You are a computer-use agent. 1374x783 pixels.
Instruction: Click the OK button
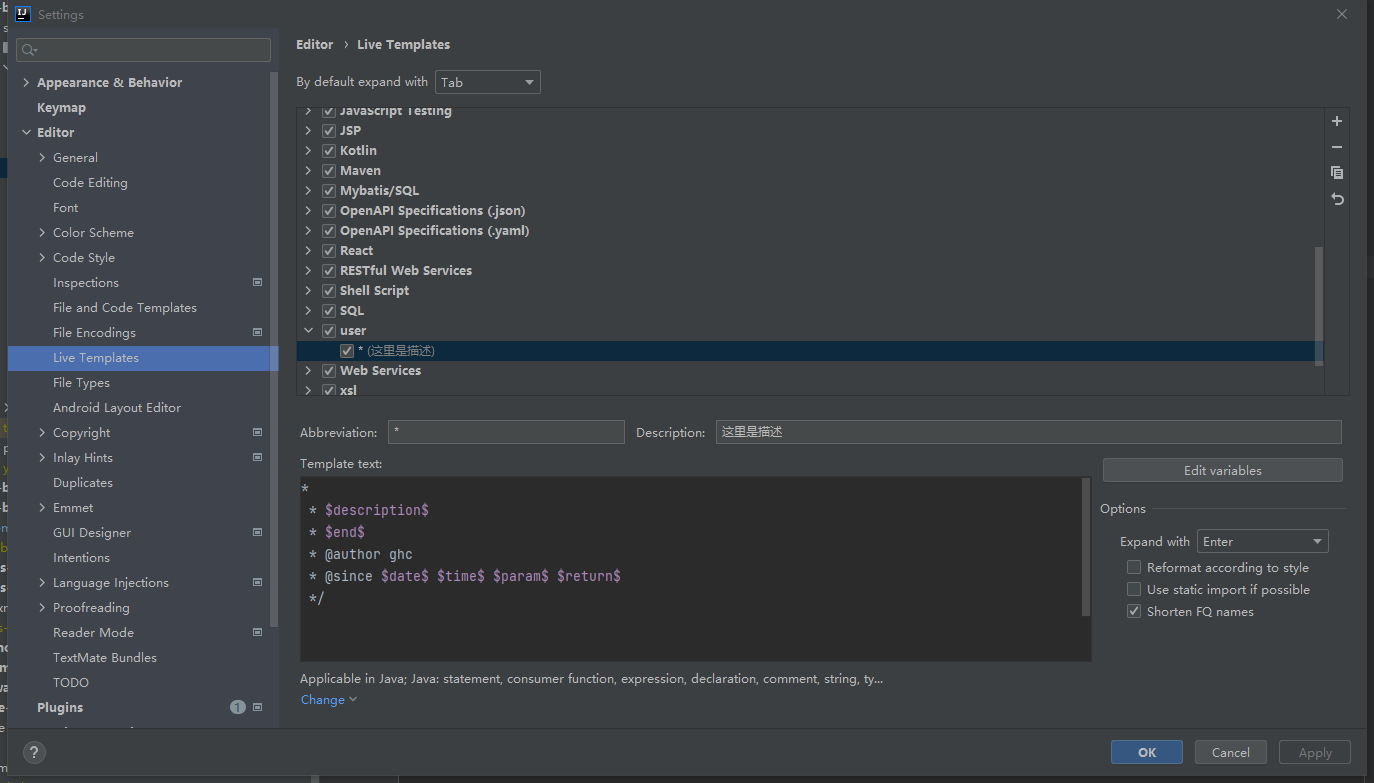tap(1147, 752)
